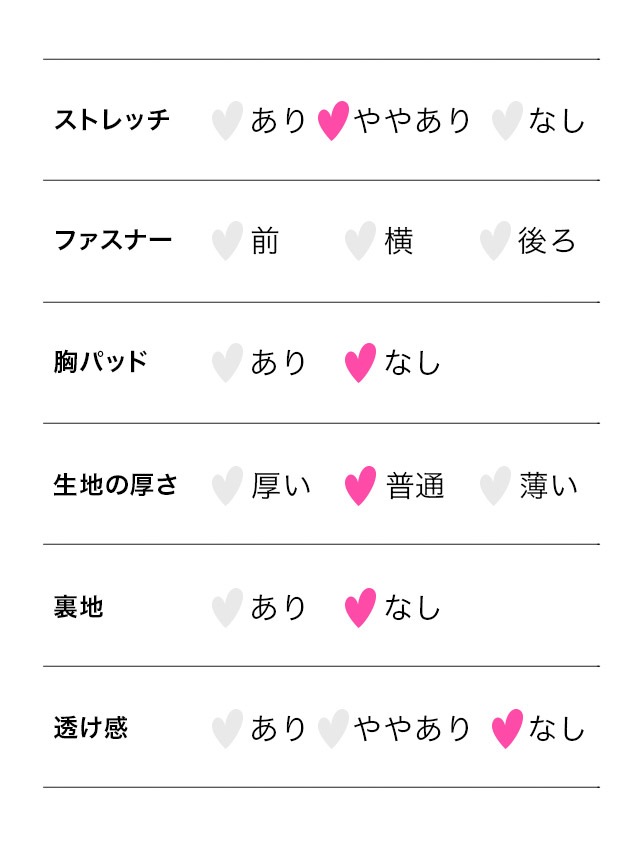The width and height of the screenshot is (640, 854).
Task: Choose the heart for 透け感 あり
Action: [x=227, y=729]
